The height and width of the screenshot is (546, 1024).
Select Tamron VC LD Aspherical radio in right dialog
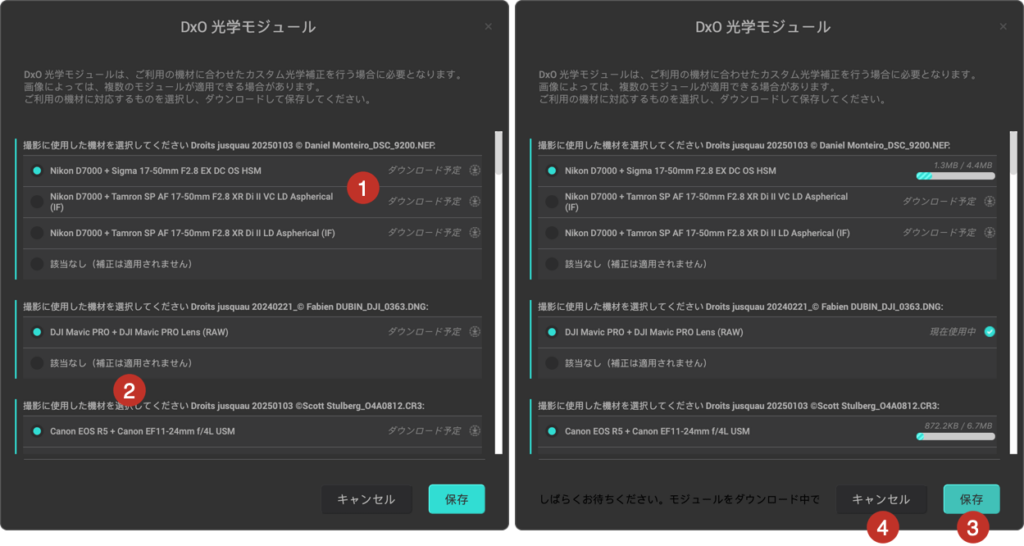tap(552, 201)
